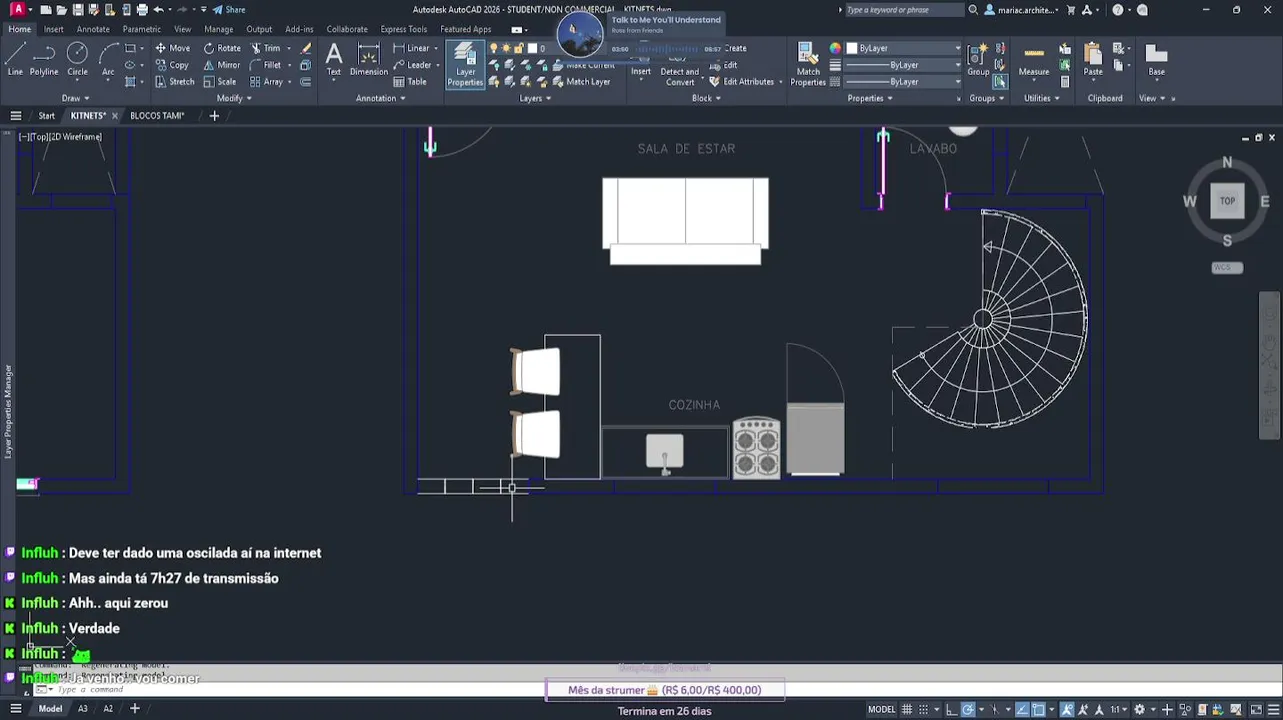Activate the Rotate command
The height and width of the screenshot is (720, 1283).
pos(222,48)
